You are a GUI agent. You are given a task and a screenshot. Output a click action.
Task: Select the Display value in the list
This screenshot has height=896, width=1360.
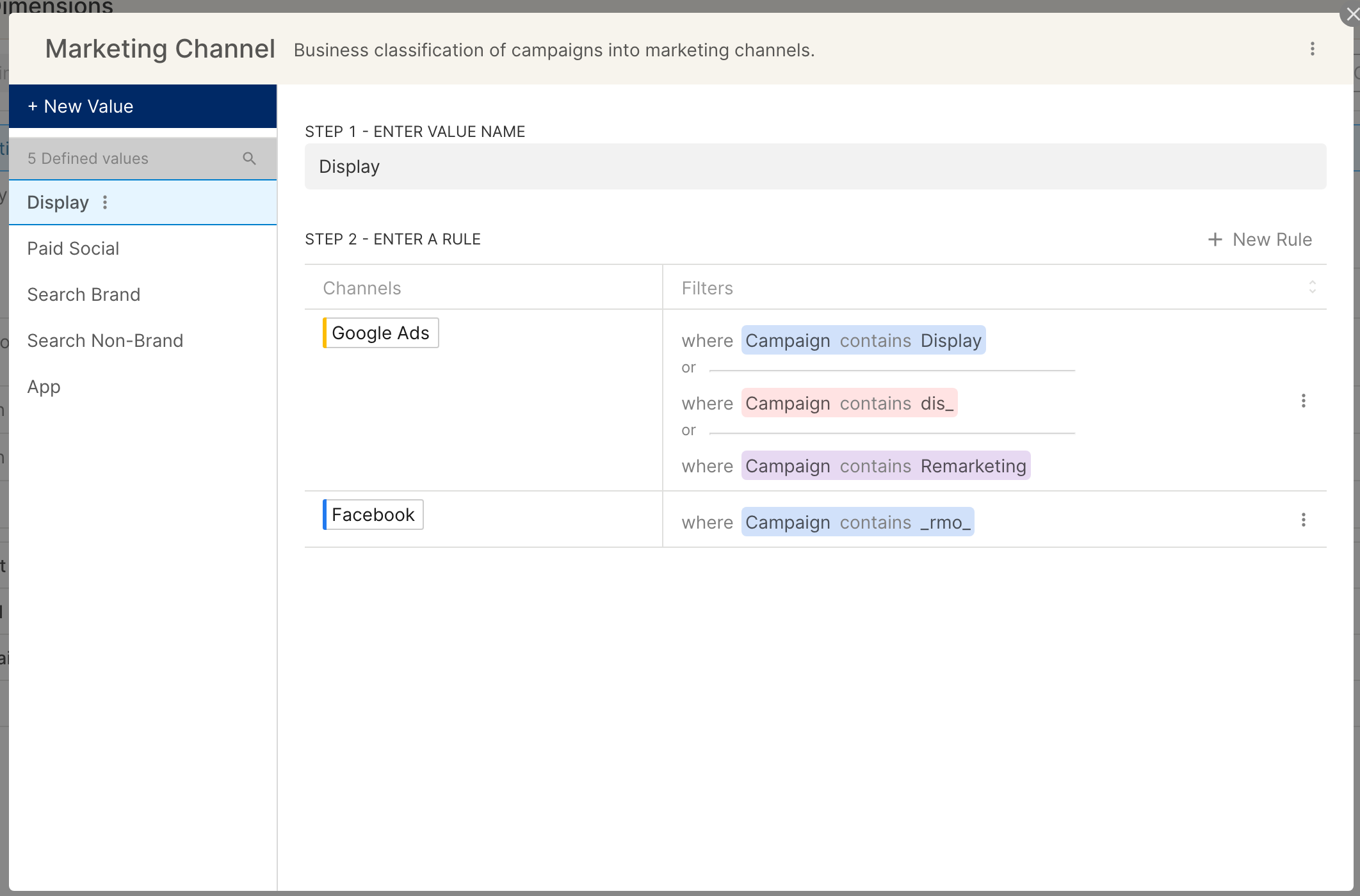pos(143,203)
